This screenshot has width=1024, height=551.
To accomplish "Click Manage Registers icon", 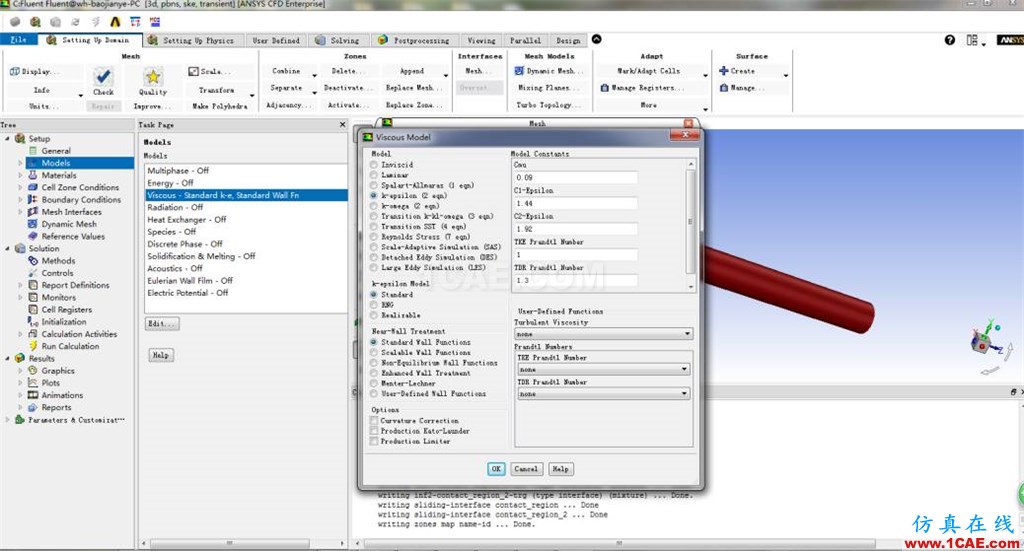I will pos(604,87).
